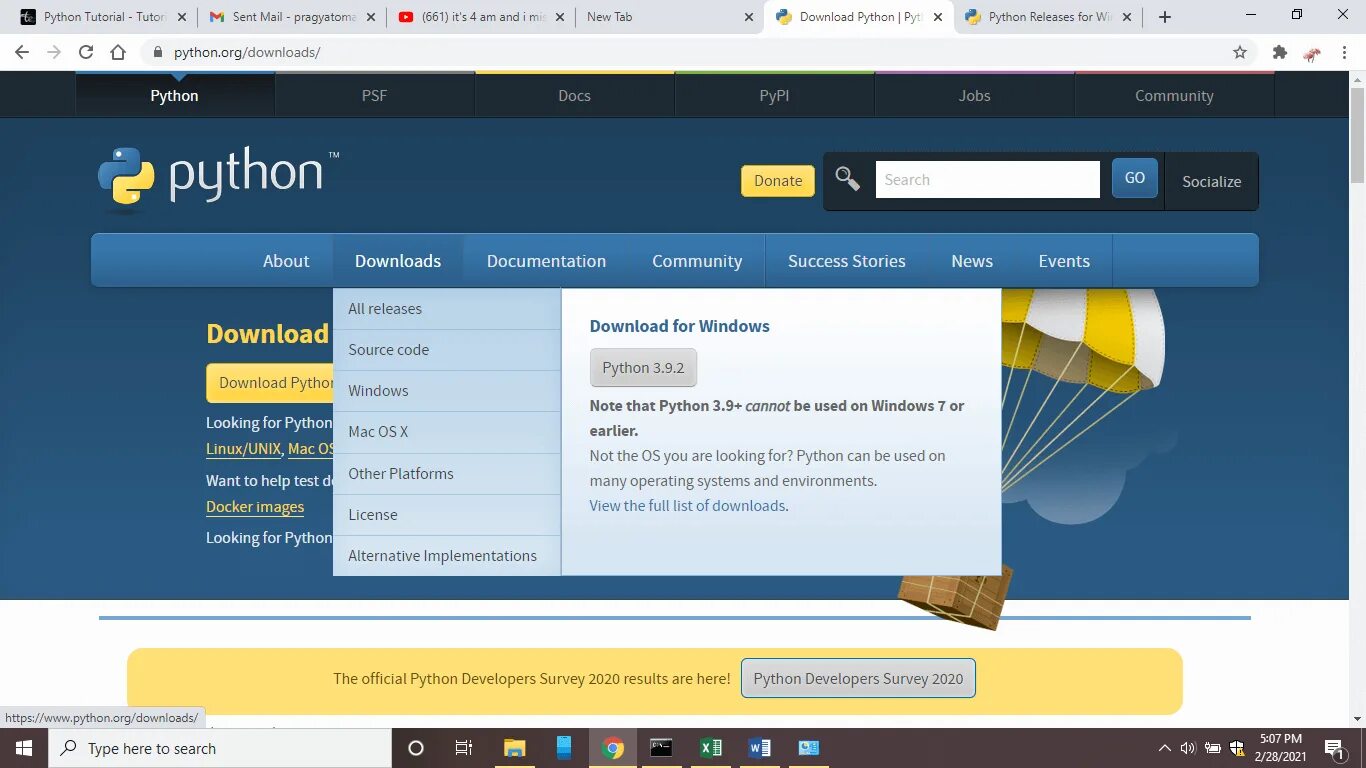Open Excel from the taskbar
Image resolution: width=1366 pixels, height=768 pixels.
tap(711, 748)
